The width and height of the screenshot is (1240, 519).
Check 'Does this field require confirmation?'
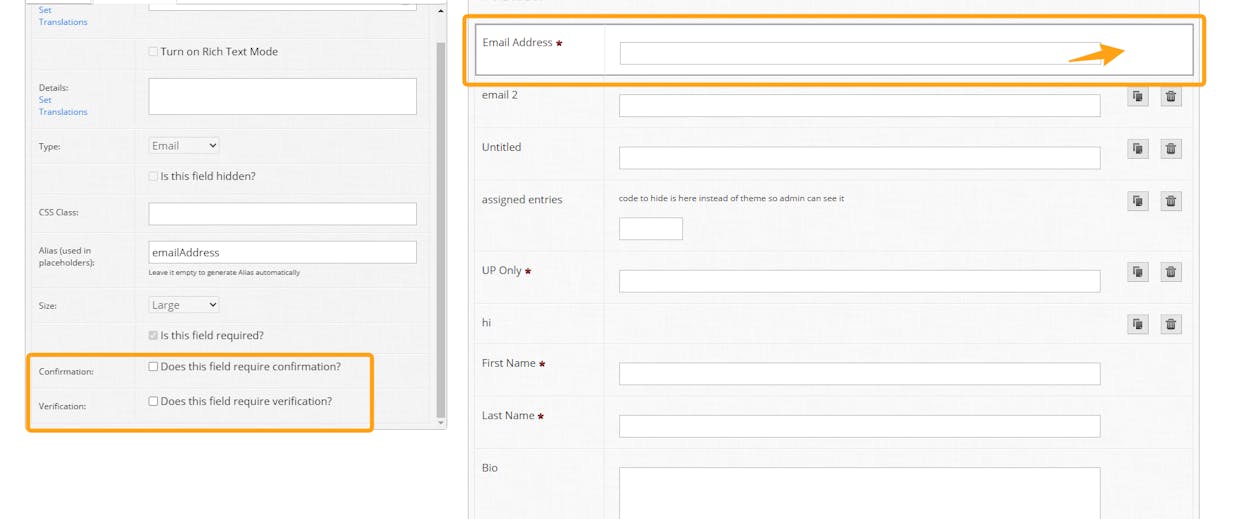(x=153, y=367)
